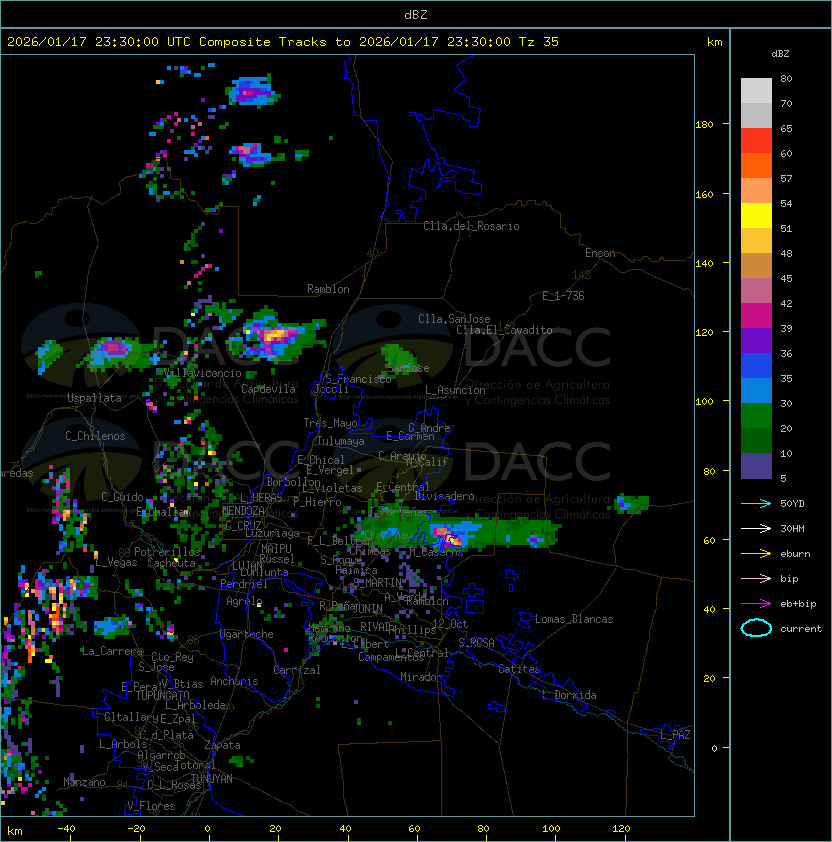Click the pink bip arrow in legend
This screenshot has width=832, height=842.
[x=756, y=579]
